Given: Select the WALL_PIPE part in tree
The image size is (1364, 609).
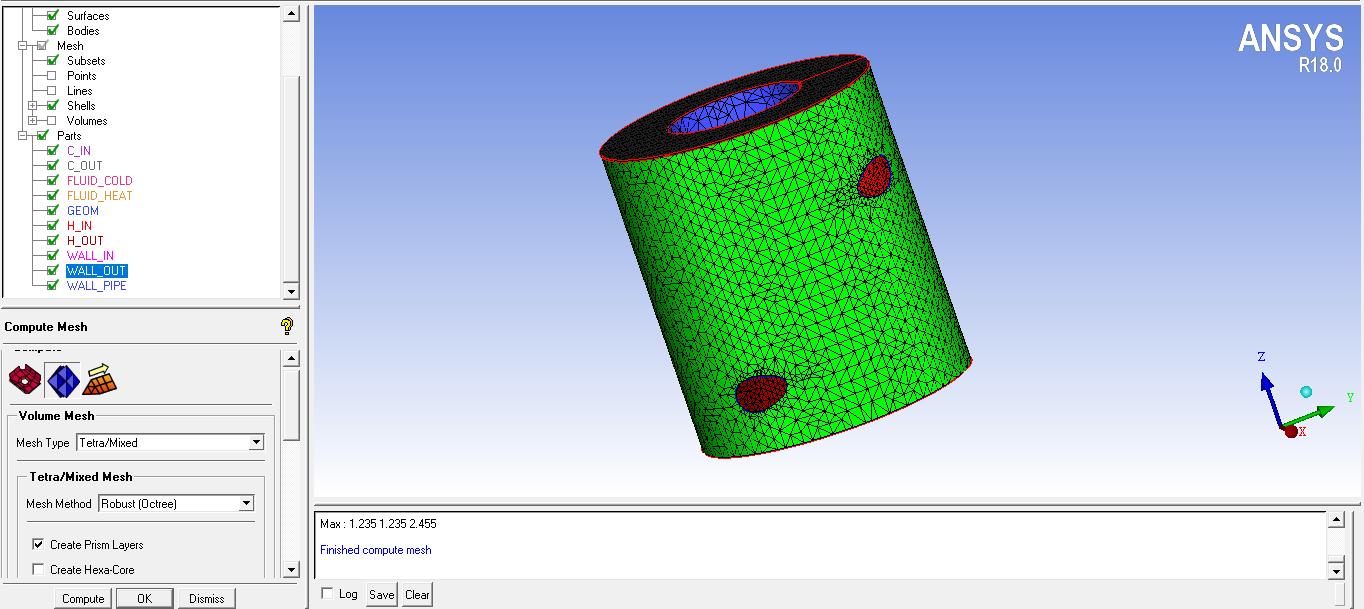Looking at the screenshot, I should coord(96,285).
